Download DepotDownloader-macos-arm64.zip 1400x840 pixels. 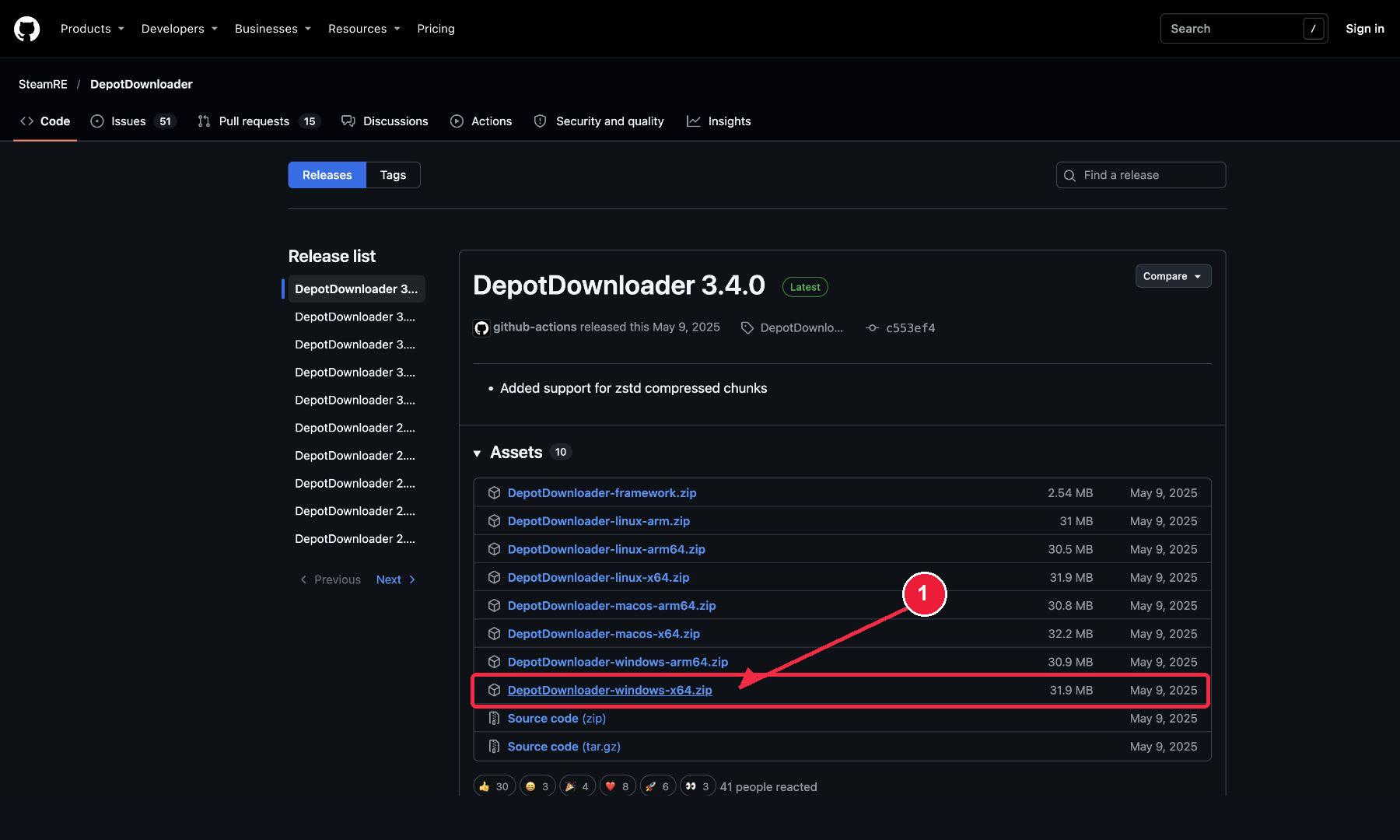[611, 606]
